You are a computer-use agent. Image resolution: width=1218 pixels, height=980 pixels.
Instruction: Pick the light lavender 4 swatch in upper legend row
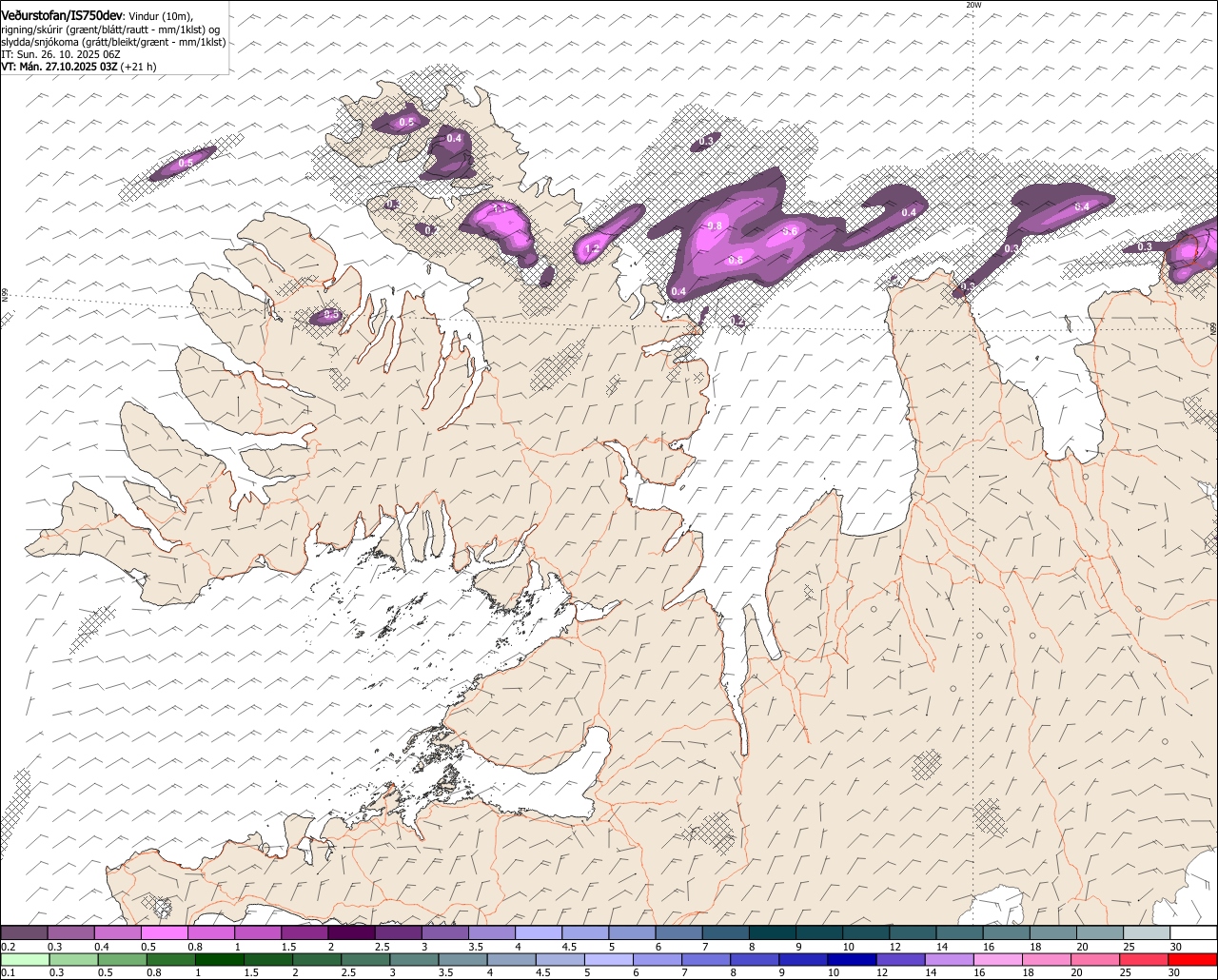(x=539, y=932)
